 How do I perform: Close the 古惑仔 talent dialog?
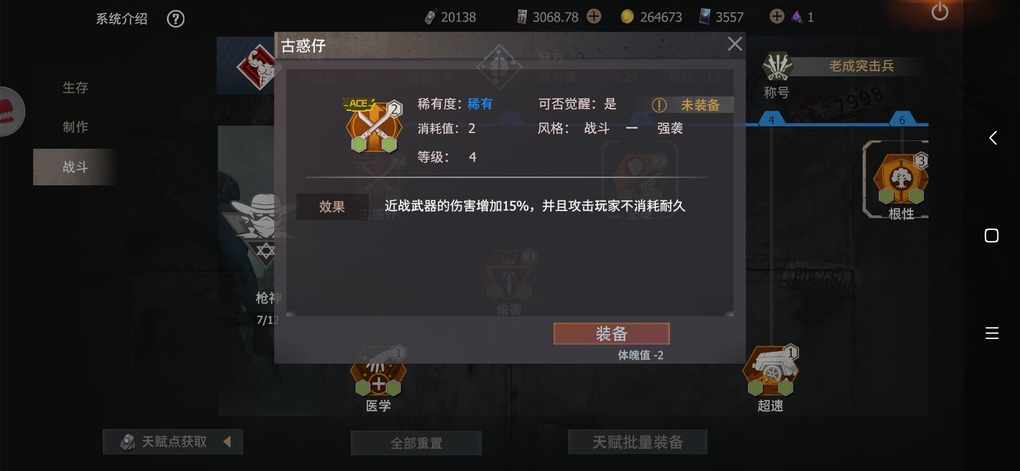735,44
